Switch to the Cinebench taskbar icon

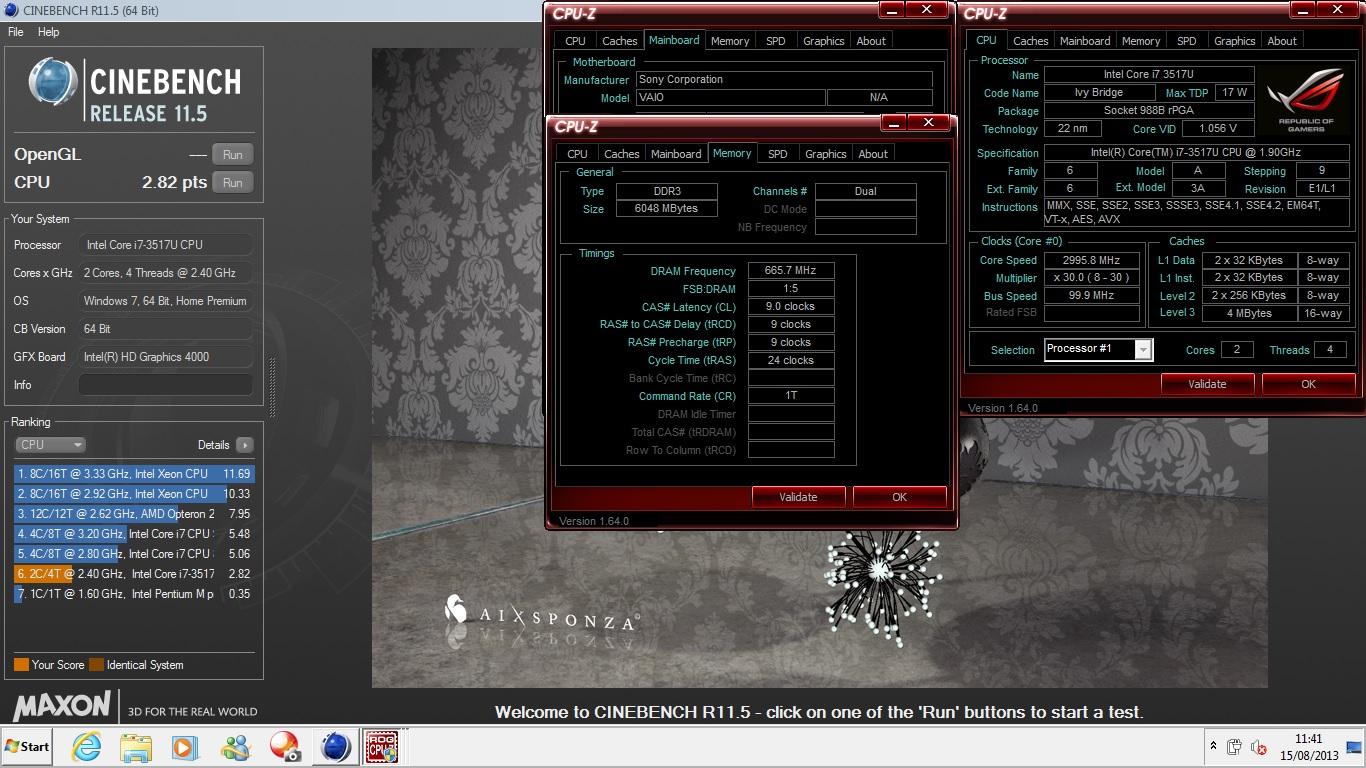click(x=335, y=747)
